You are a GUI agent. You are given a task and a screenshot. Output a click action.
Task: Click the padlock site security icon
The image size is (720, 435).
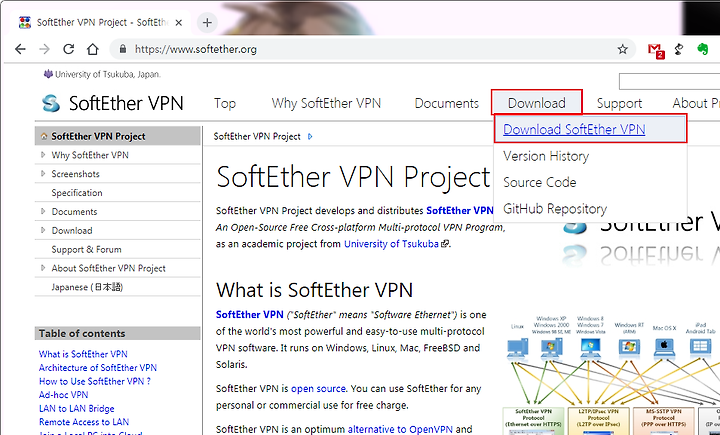[123, 49]
